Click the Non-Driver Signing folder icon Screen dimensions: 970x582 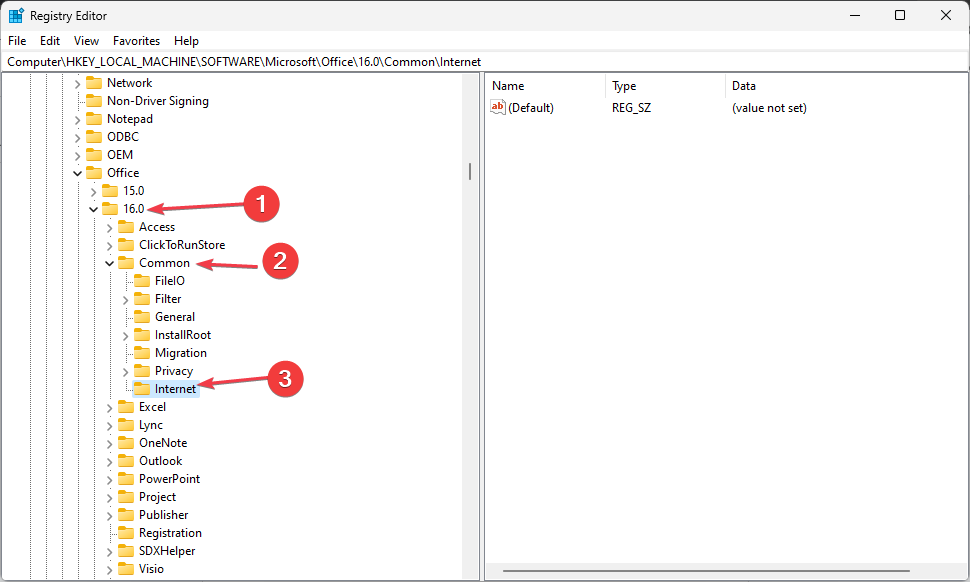94,101
